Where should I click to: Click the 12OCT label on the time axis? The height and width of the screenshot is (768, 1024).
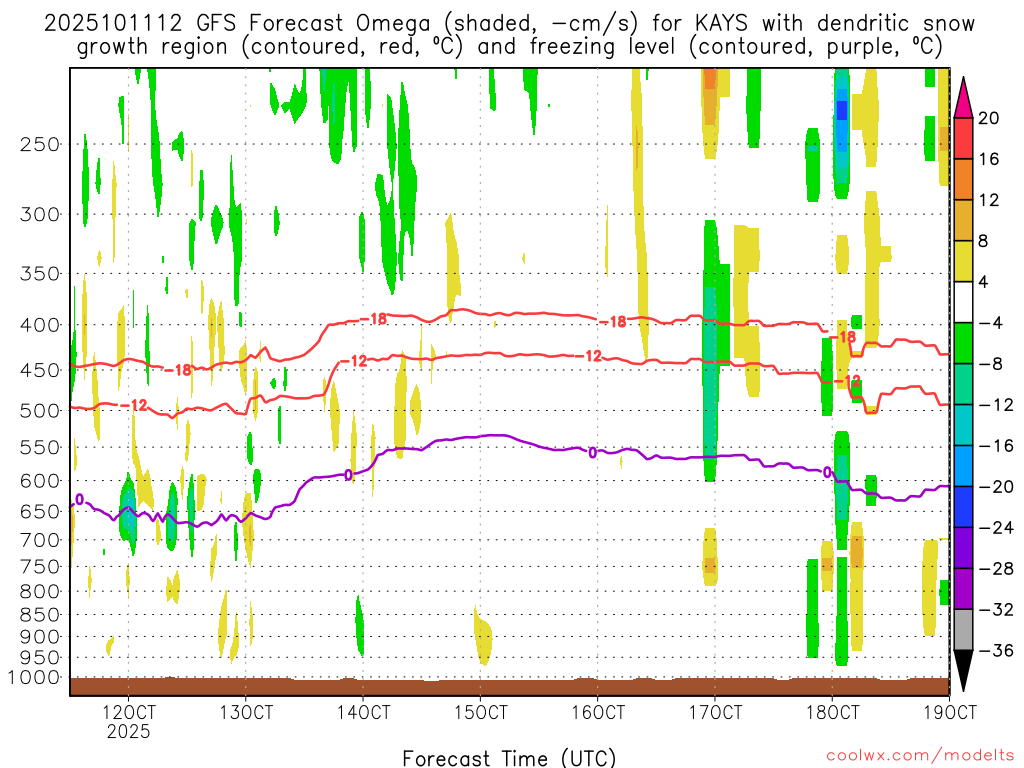[x=129, y=712]
